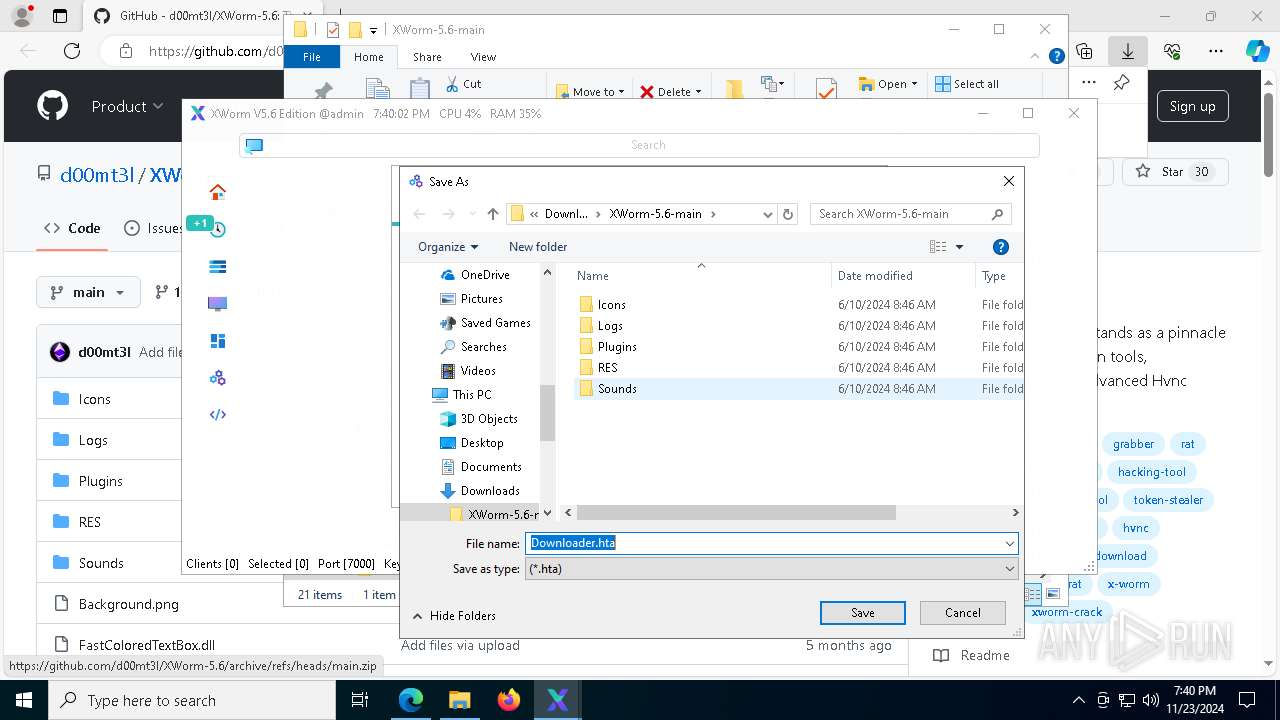
Task: Open the notifications center icon
Action: tap(1247, 700)
